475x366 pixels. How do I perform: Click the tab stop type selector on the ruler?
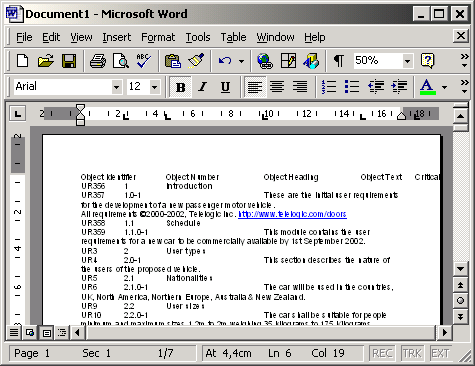pyautogui.click(x=17, y=114)
